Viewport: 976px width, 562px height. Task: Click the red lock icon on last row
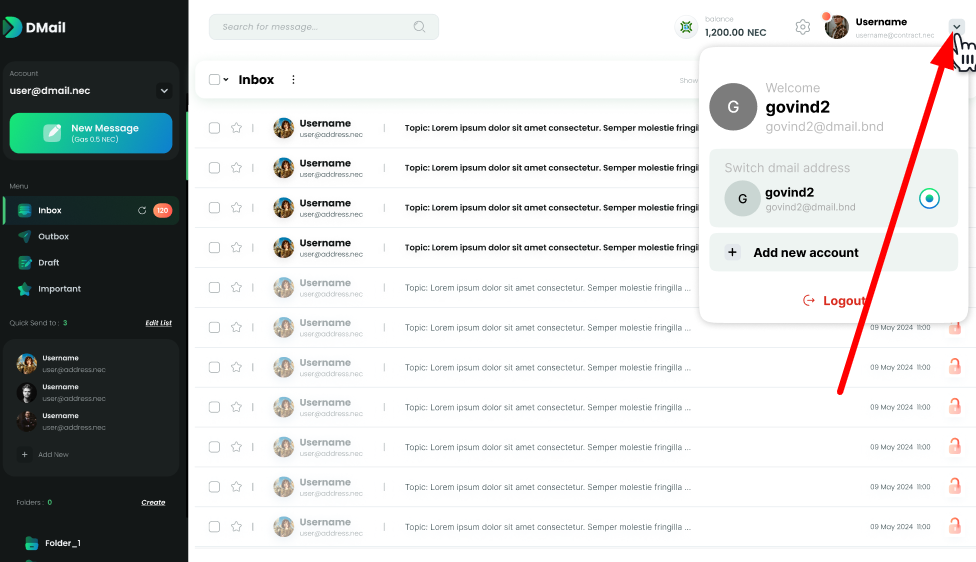[954, 527]
